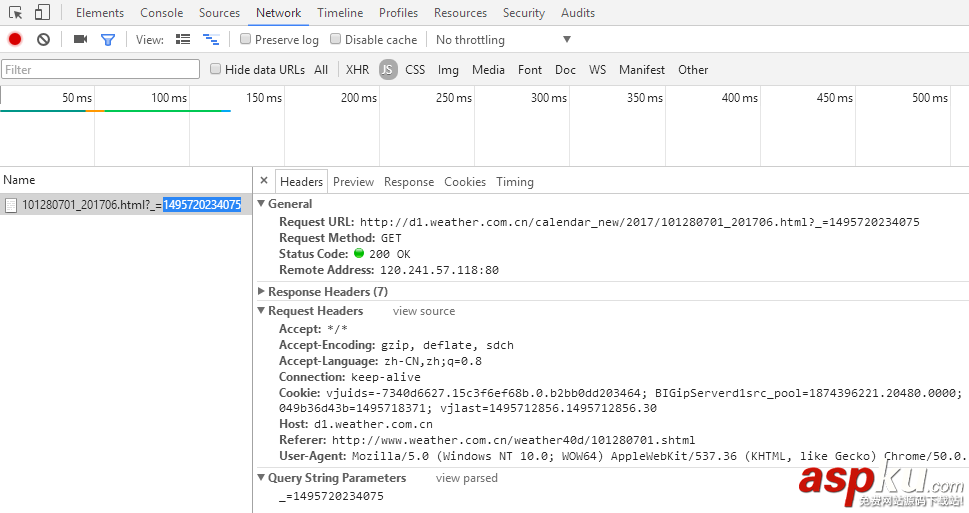Filter requests by Img
The image size is (969, 513).
tap(448, 70)
